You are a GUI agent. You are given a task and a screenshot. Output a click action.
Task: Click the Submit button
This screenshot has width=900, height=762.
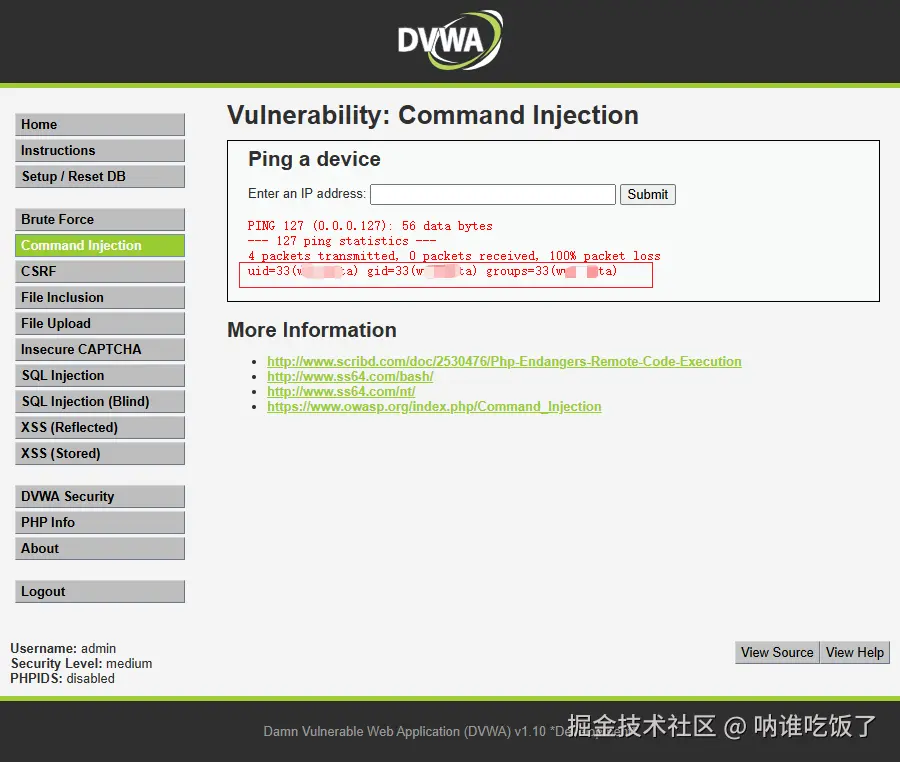pyautogui.click(x=647, y=195)
